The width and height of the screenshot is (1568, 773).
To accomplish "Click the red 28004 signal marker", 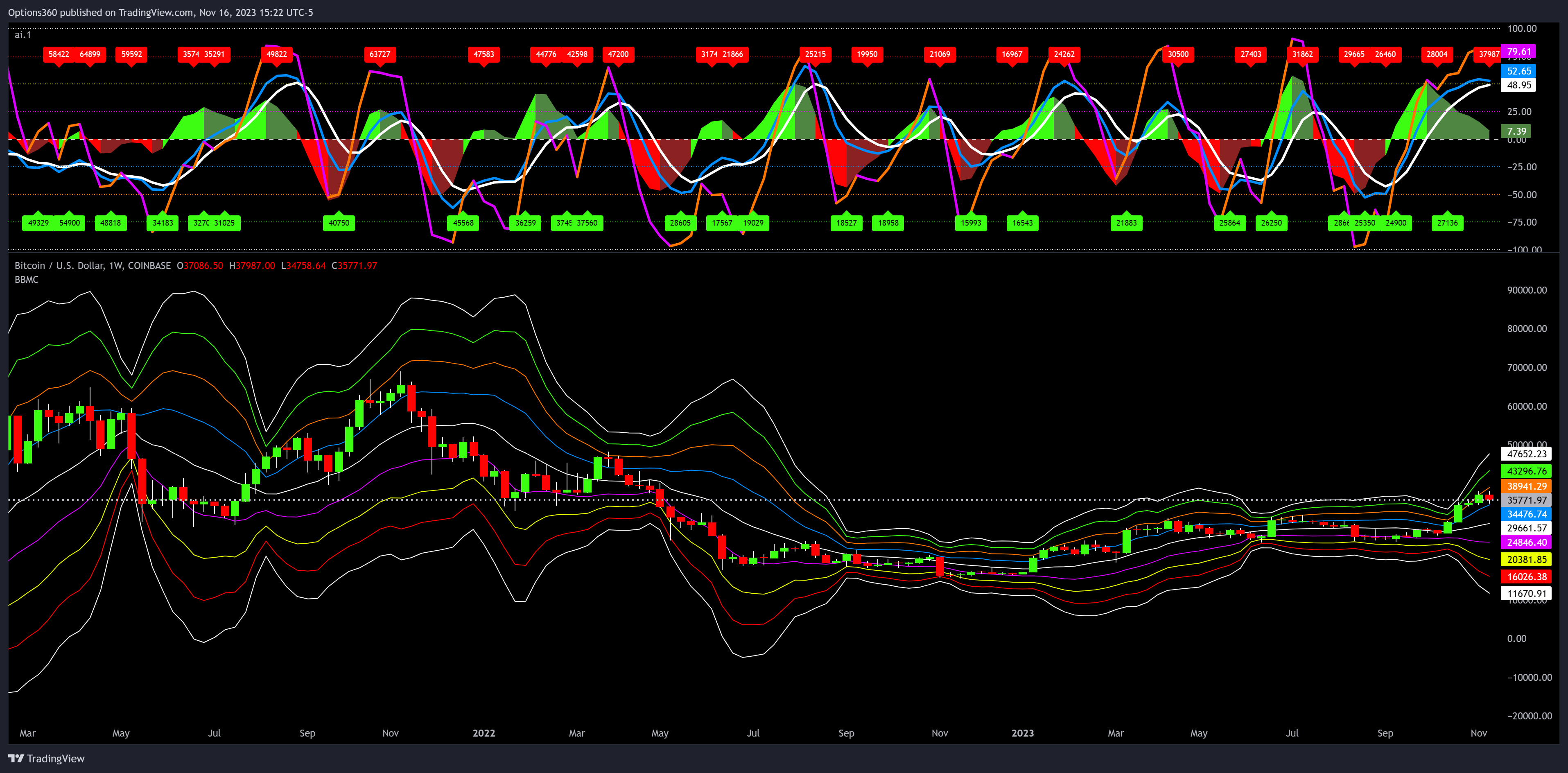I will (1437, 54).
